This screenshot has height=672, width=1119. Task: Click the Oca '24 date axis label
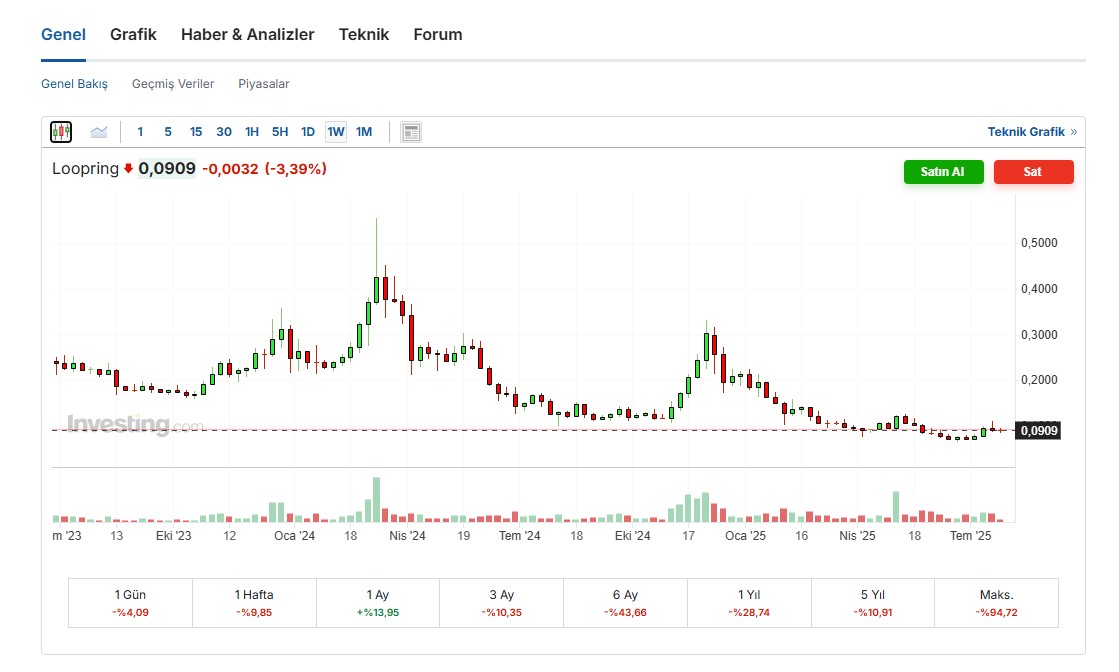pyautogui.click(x=295, y=536)
